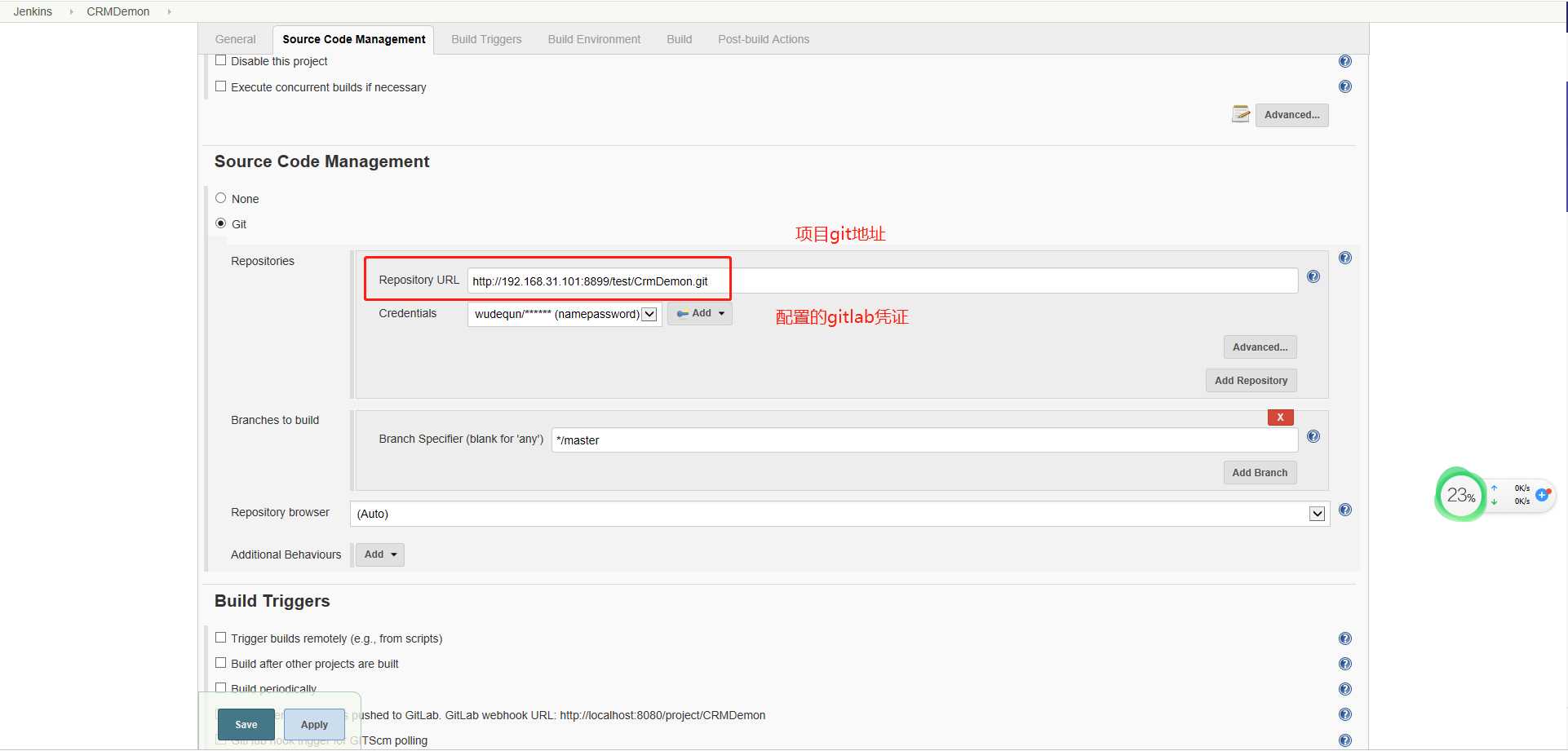Click the Branches to build label
The width and height of the screenshot is (1568, 751).
pyautogui.click(x=275, y=420)
